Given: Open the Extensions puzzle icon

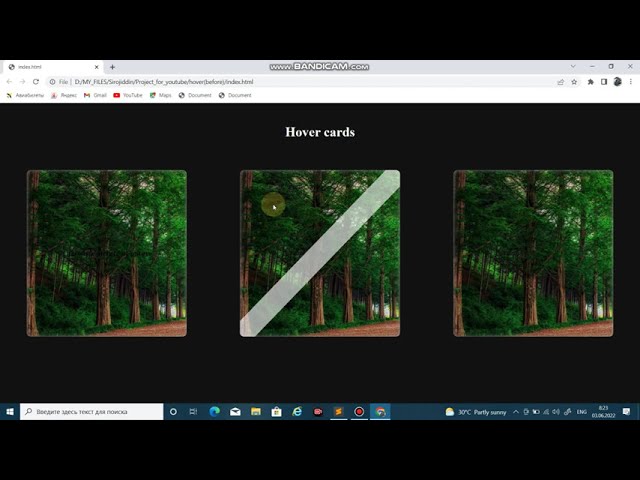Looking at the screenshot, I should tap(591, 82).
